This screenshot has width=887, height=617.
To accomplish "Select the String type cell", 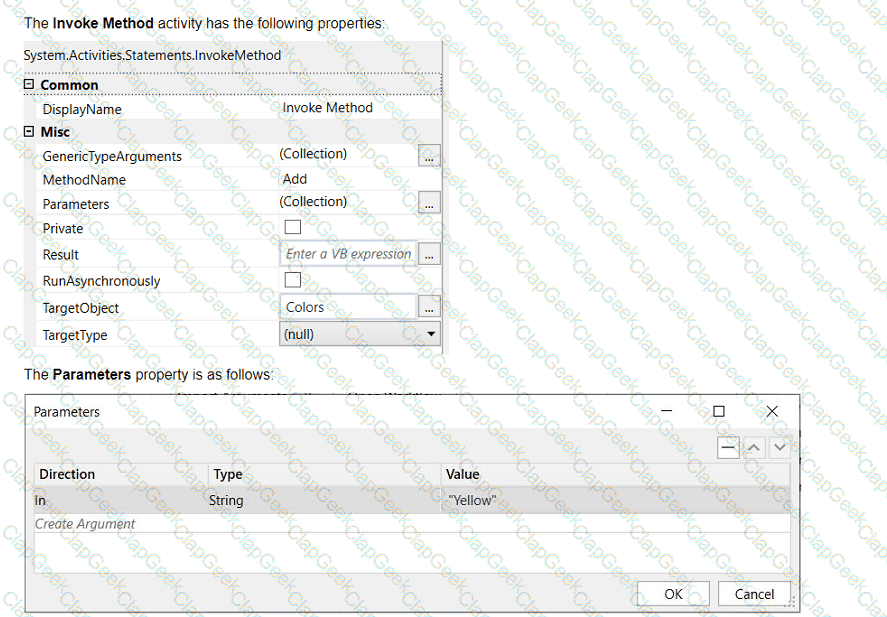I will [x=324, y=500].
